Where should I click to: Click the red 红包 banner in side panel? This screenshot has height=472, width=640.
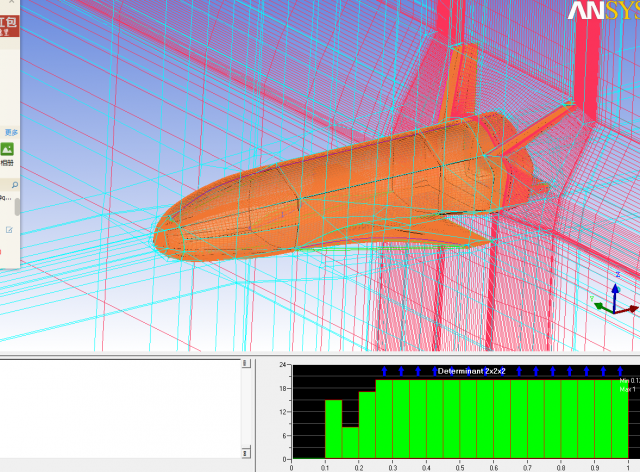tap(9, 25)
